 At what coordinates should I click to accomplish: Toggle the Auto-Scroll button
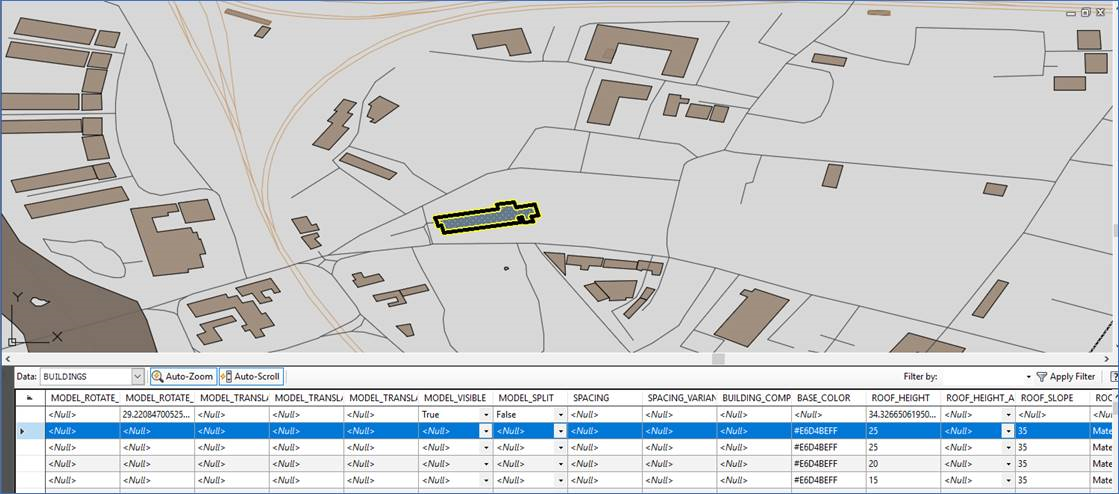coord(251,377)
